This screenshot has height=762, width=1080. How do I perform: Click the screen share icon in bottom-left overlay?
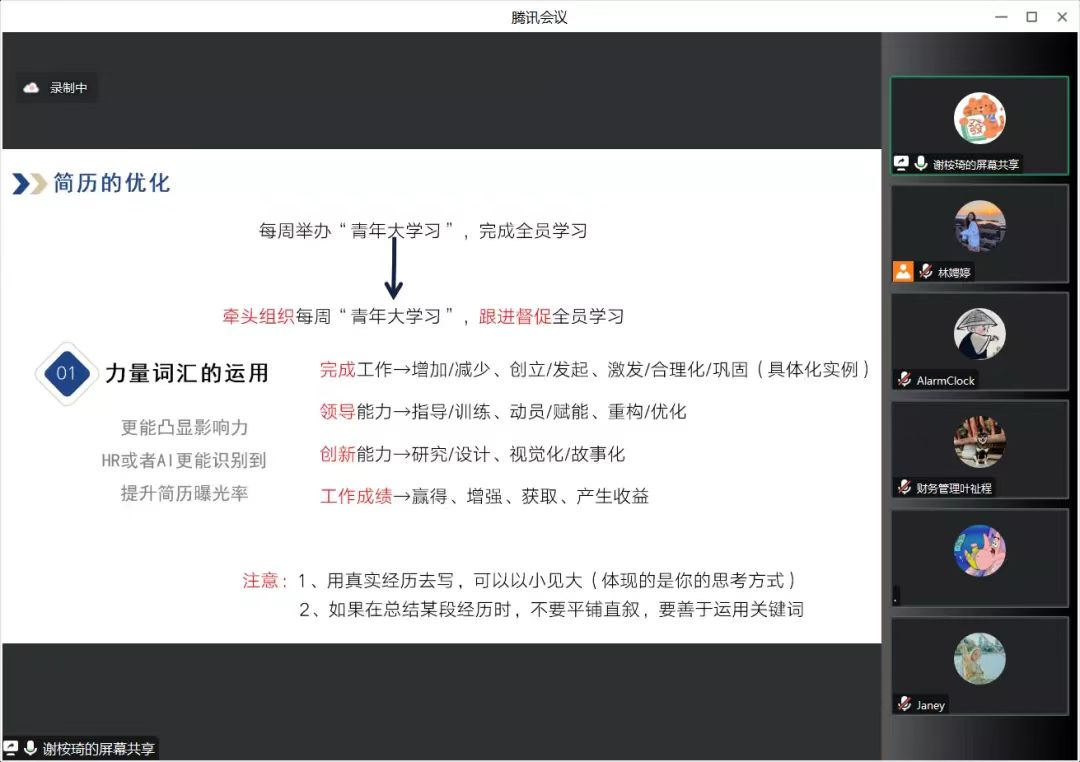tap(12, 747)
